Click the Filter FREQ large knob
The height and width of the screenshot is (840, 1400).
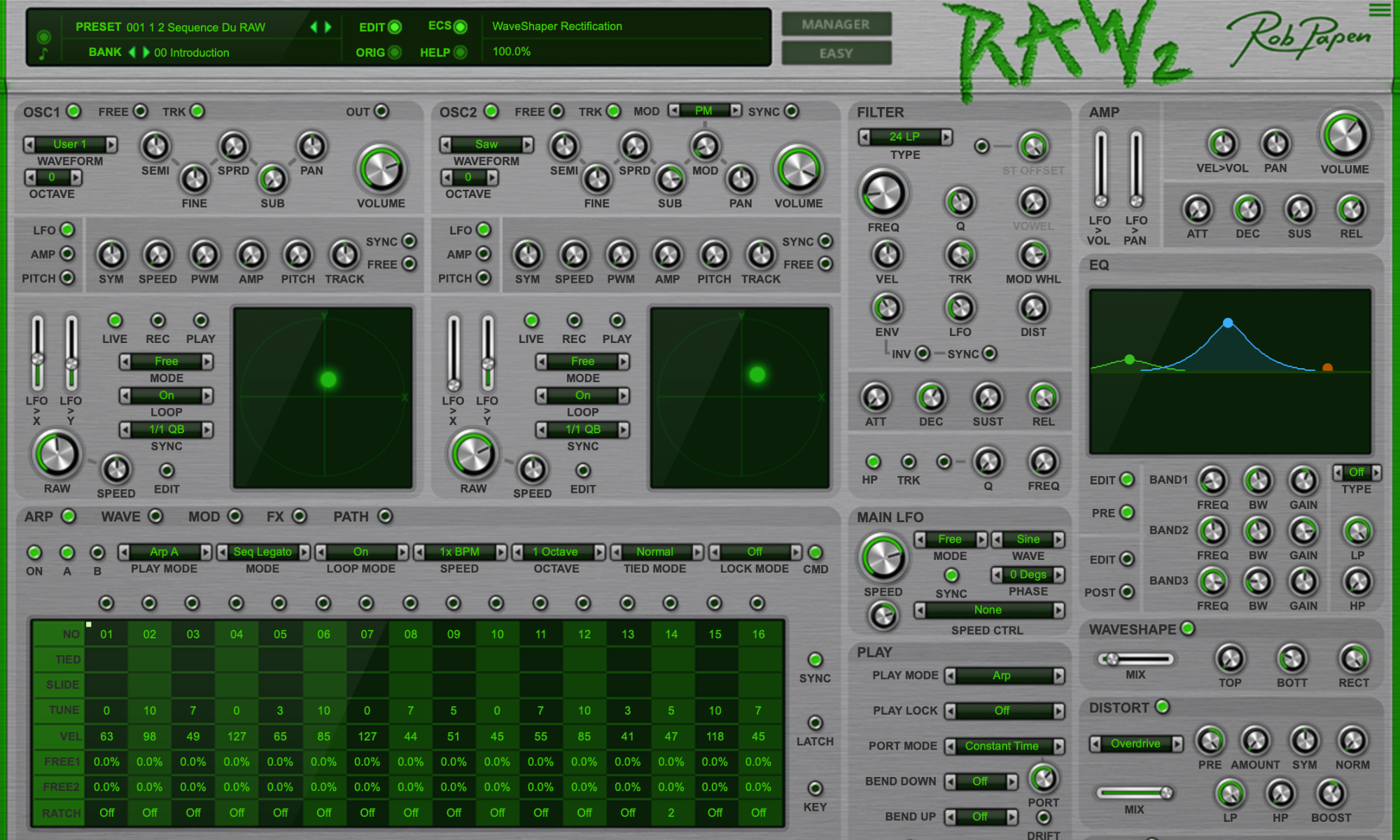[x=883, y=194]
